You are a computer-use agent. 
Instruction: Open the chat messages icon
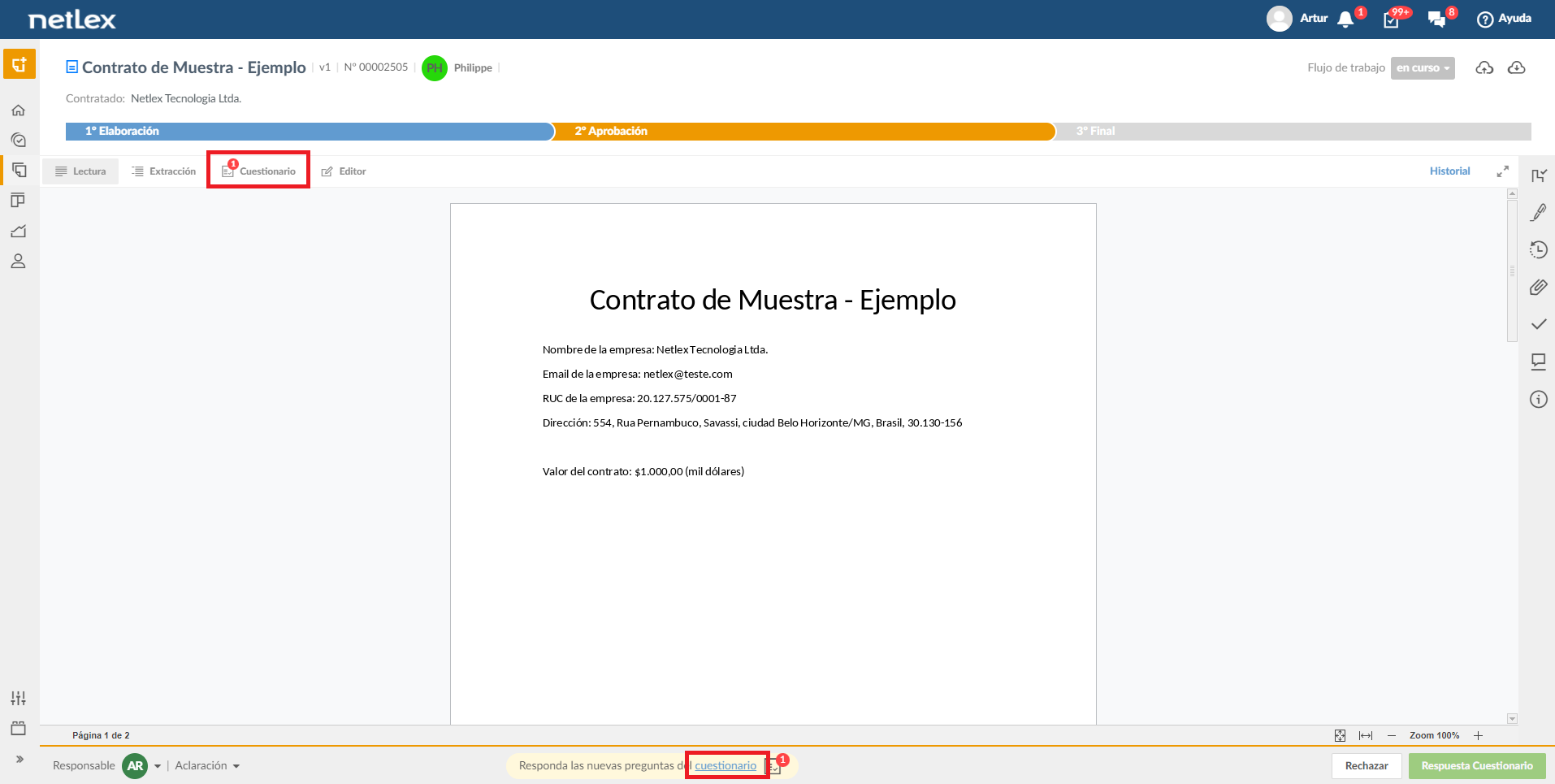(1436, 19)
